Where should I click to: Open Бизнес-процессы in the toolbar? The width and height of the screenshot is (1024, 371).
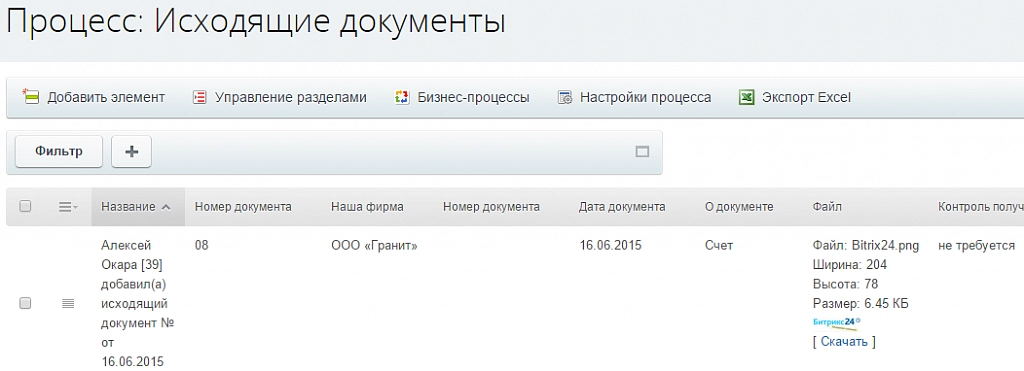(x=462, y=97)
